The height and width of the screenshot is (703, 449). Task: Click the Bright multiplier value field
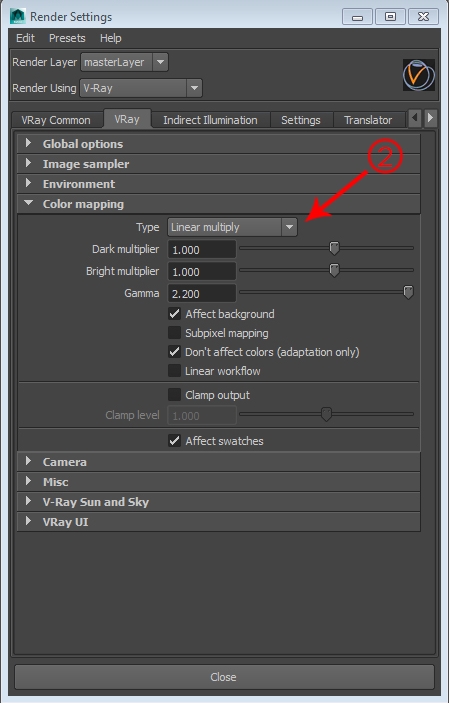[202, 272]
